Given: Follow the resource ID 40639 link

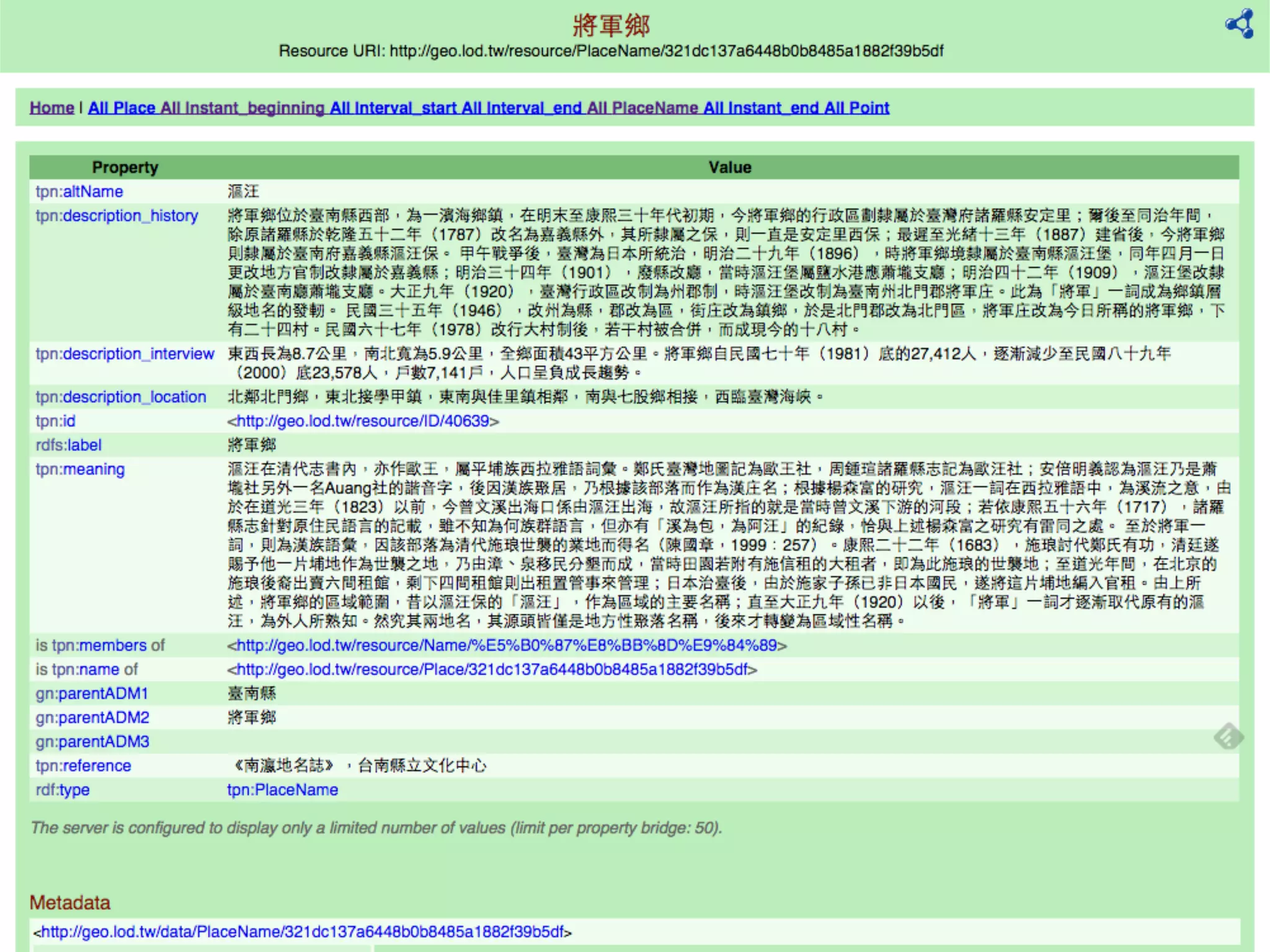Looking at the screenshot, I should [363, 421].
